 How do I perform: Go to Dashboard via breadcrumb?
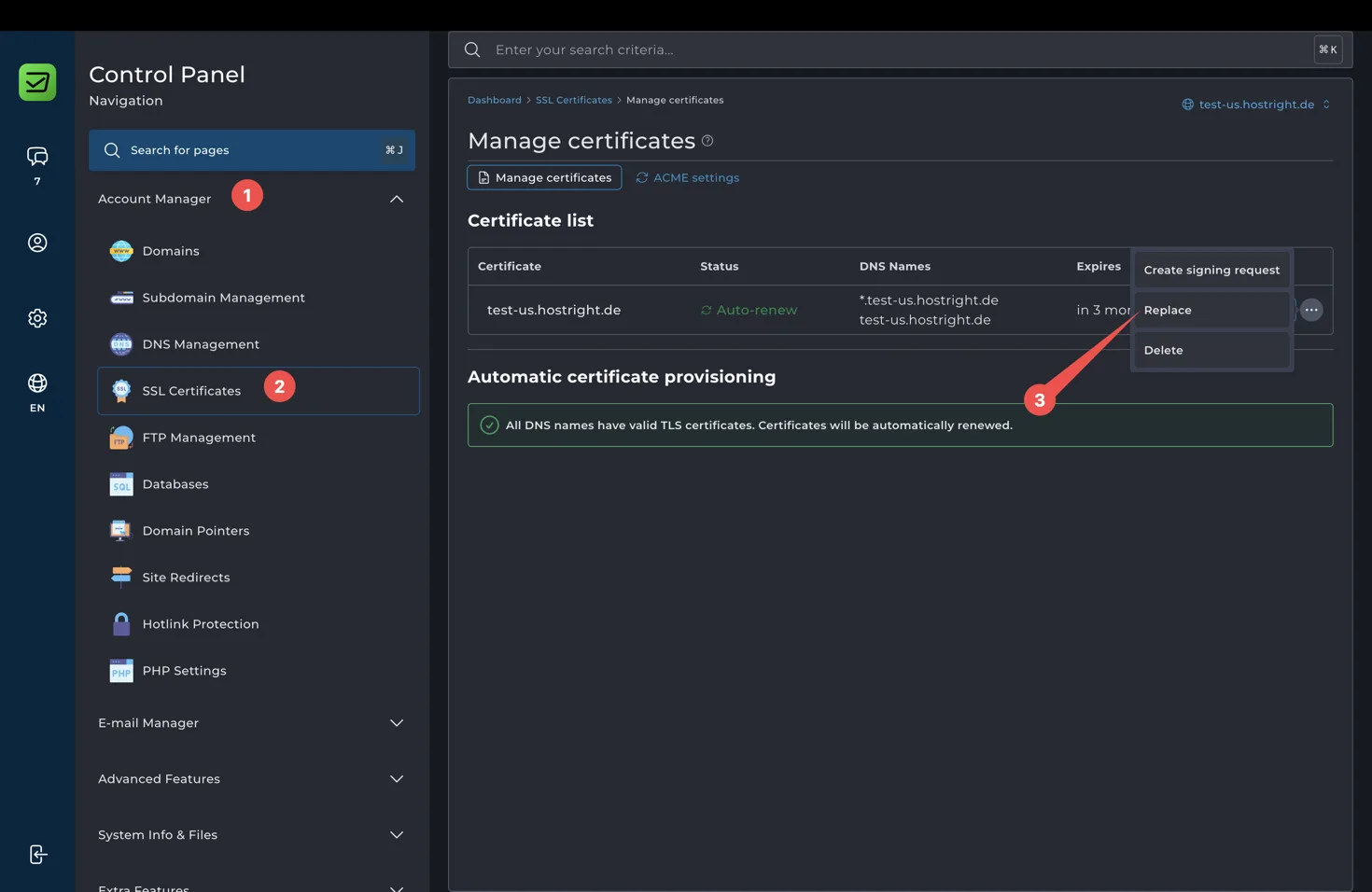coord(495,100)
